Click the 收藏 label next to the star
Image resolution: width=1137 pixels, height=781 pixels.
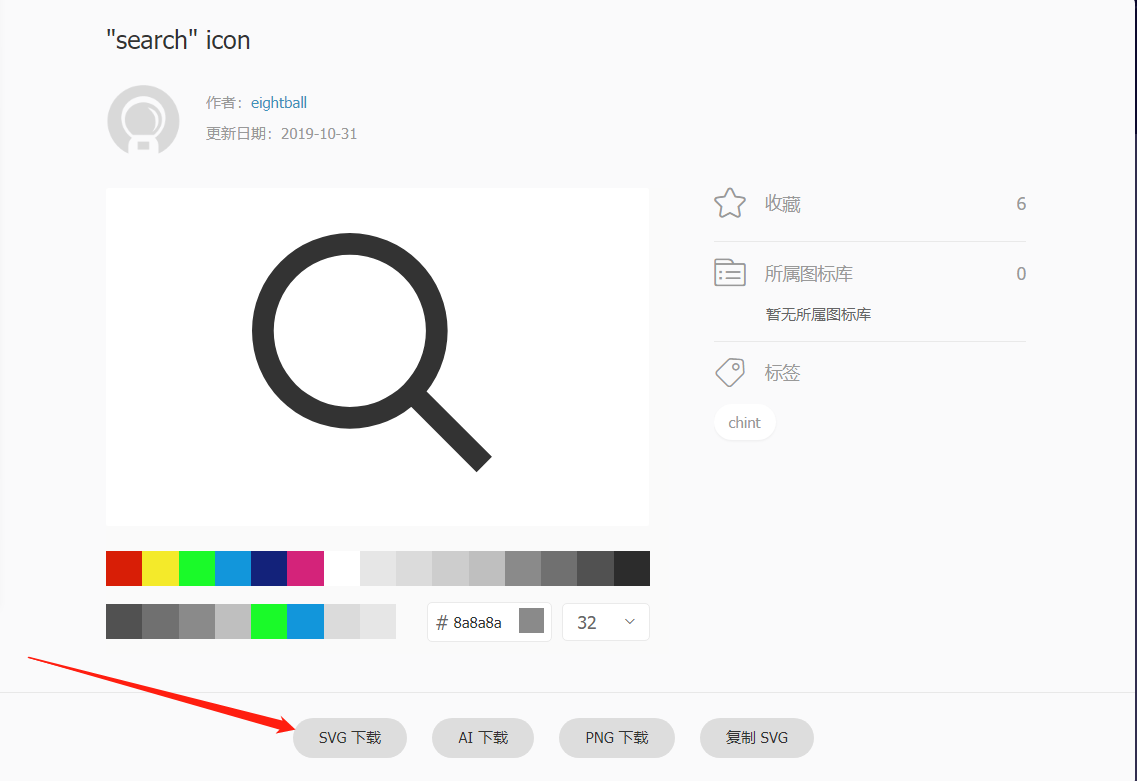783,203
